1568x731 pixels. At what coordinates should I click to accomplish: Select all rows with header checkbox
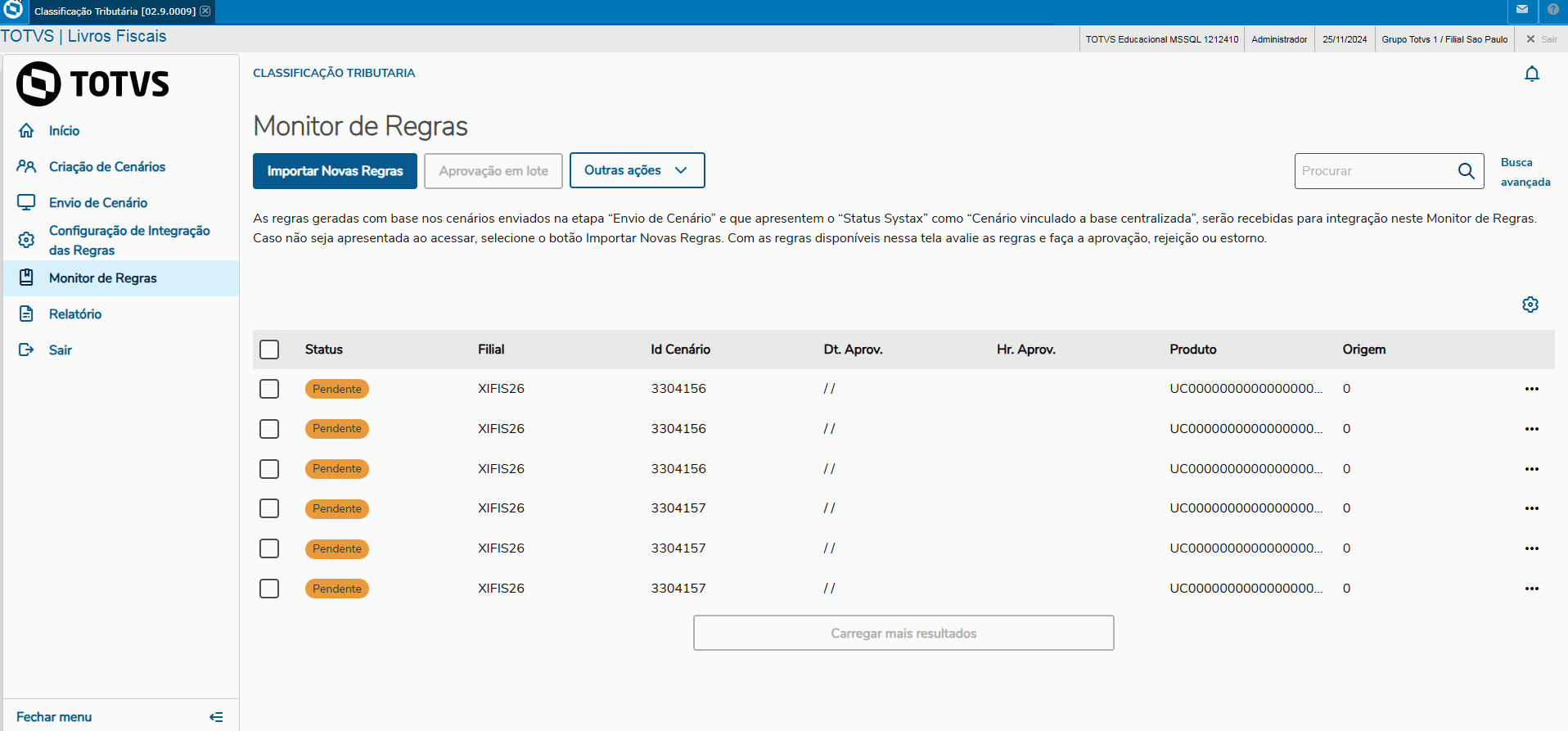[269, 350]
